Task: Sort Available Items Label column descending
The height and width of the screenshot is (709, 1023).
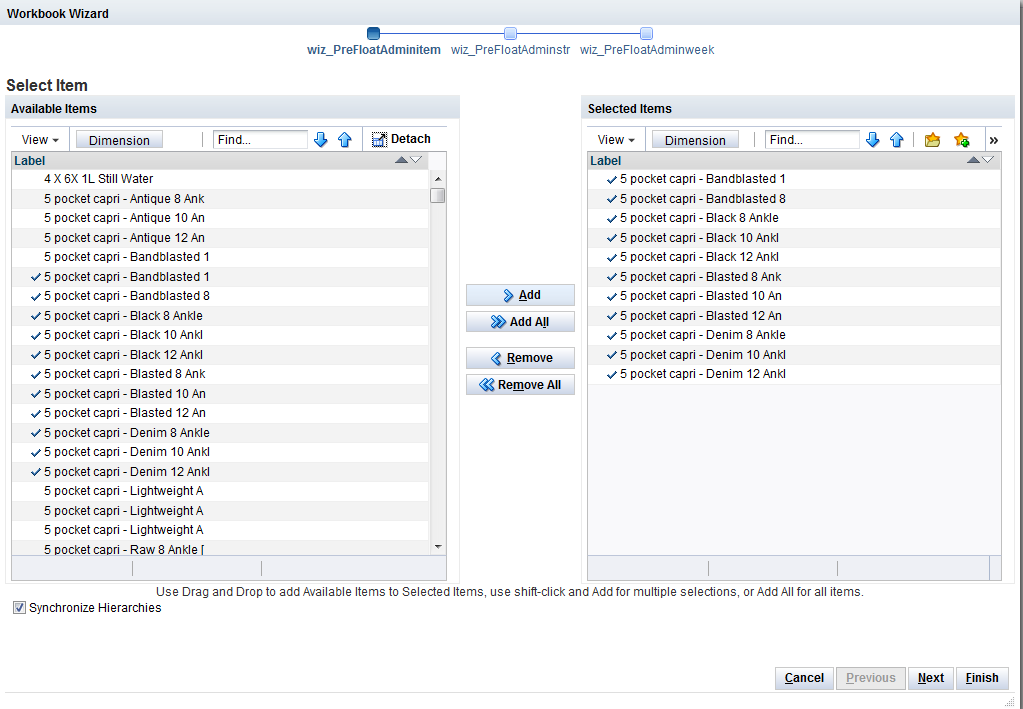Action: pyautogui.click(x=416, y=160)
